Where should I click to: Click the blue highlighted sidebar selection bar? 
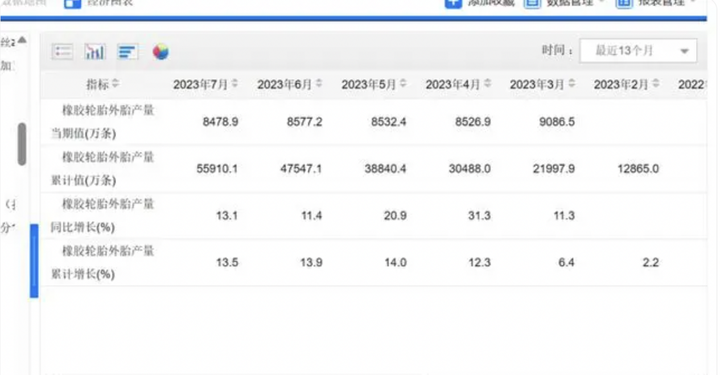[34, 261]
